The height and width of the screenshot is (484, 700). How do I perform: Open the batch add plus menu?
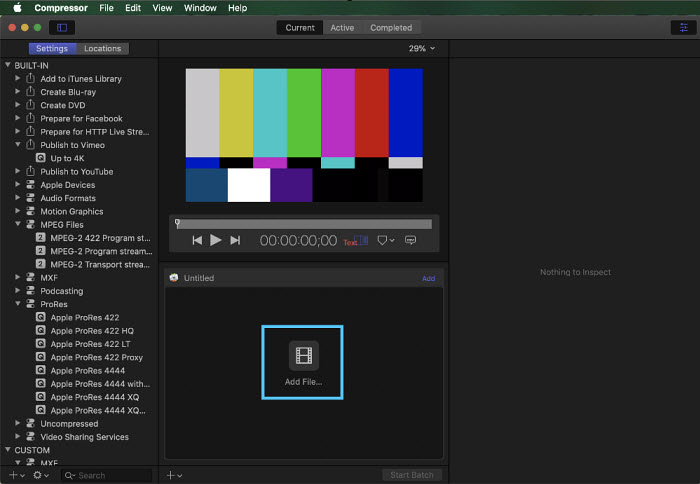coord(175,476)
